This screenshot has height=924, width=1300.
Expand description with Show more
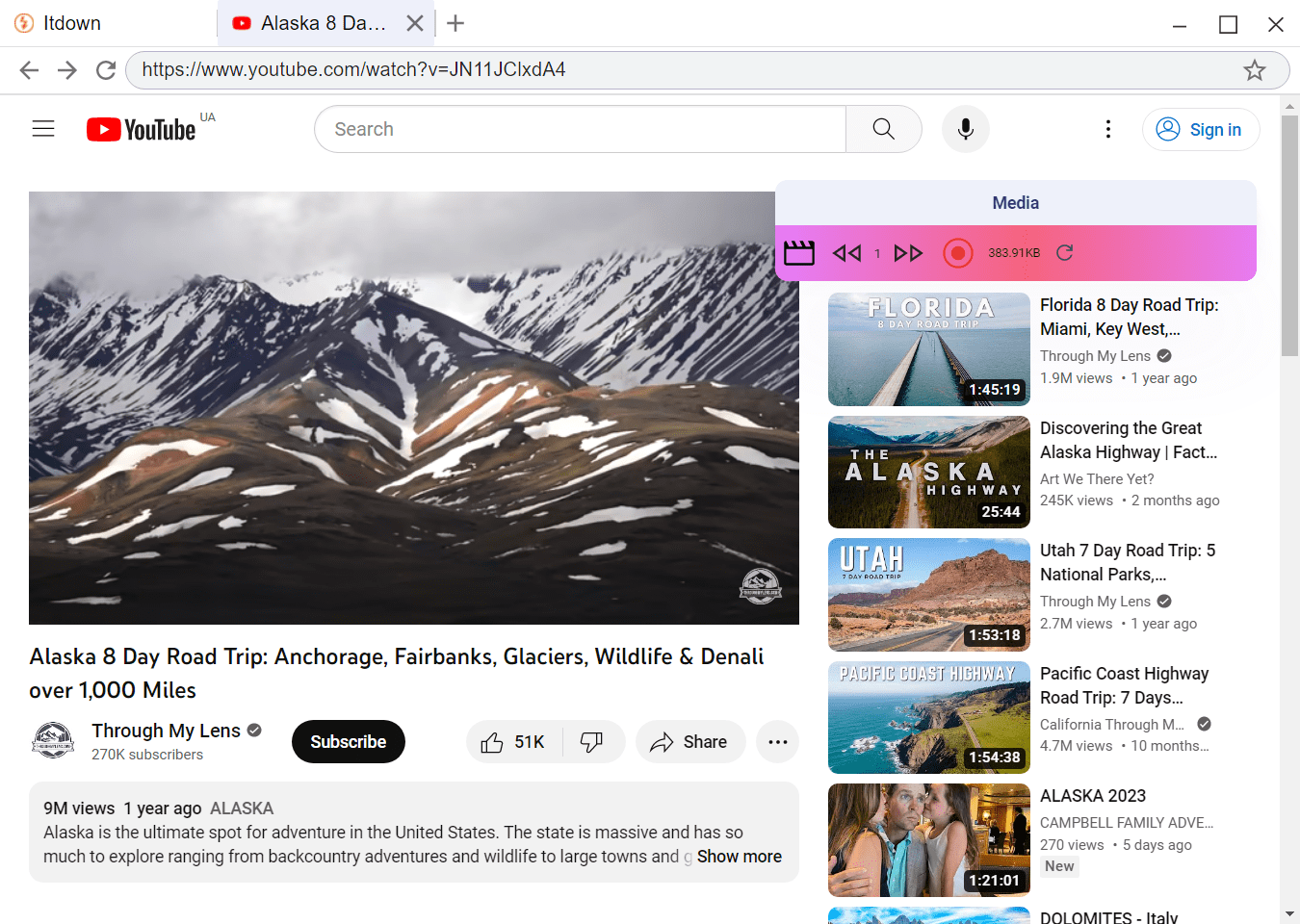point(740,857)
